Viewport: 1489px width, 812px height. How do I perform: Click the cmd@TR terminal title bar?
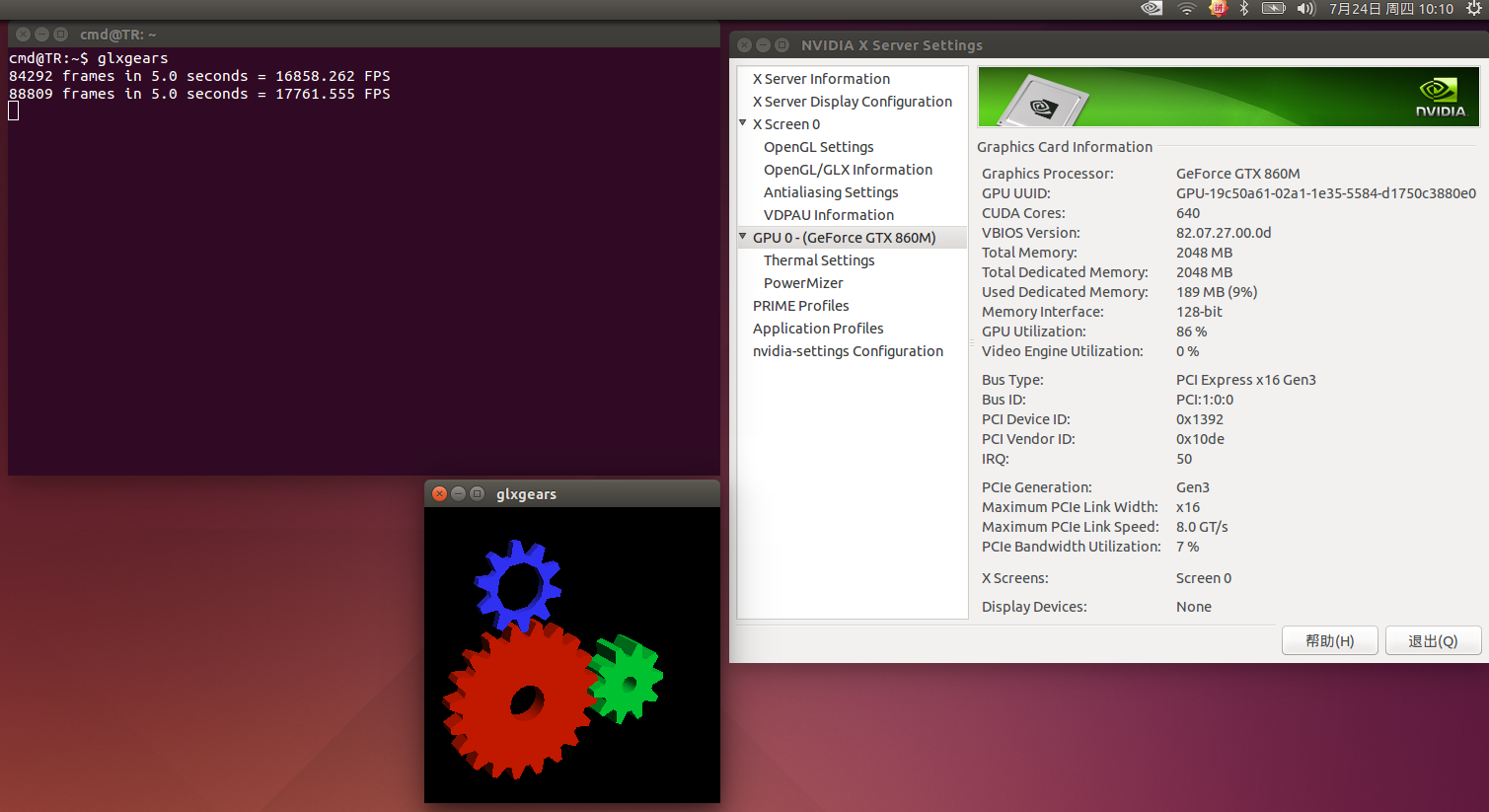click(364, 35)
